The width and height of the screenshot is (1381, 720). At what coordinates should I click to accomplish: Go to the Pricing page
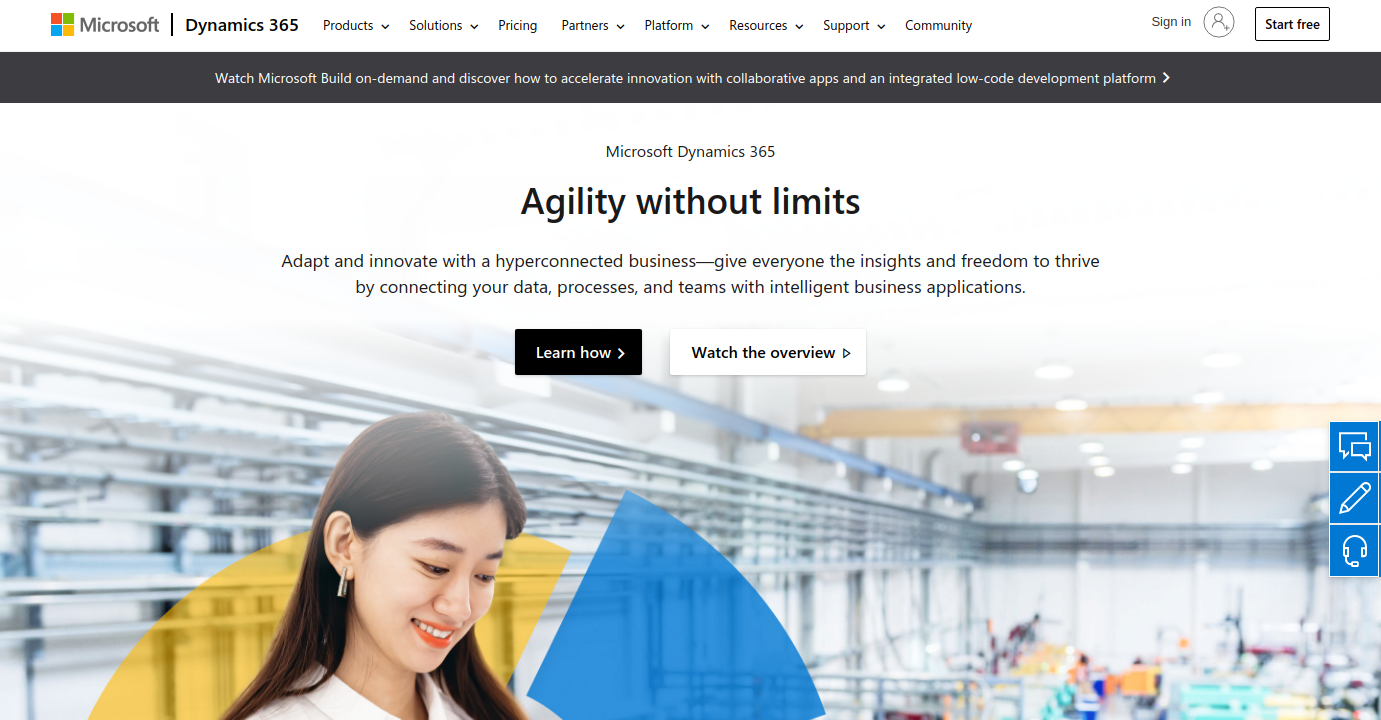[518, 26]
